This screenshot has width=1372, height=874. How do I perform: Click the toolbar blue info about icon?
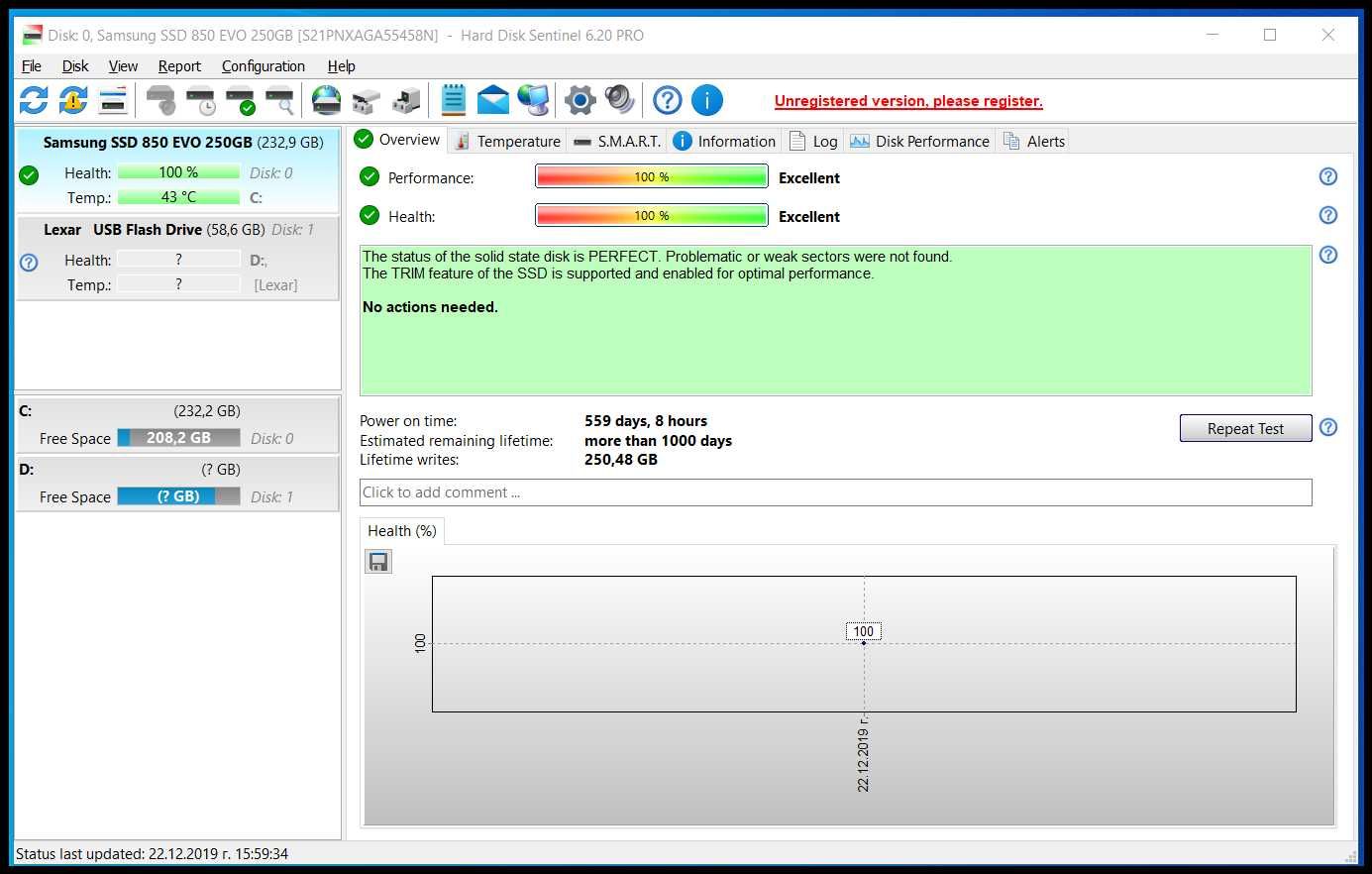pyautogui.click(x=707, y=100)
